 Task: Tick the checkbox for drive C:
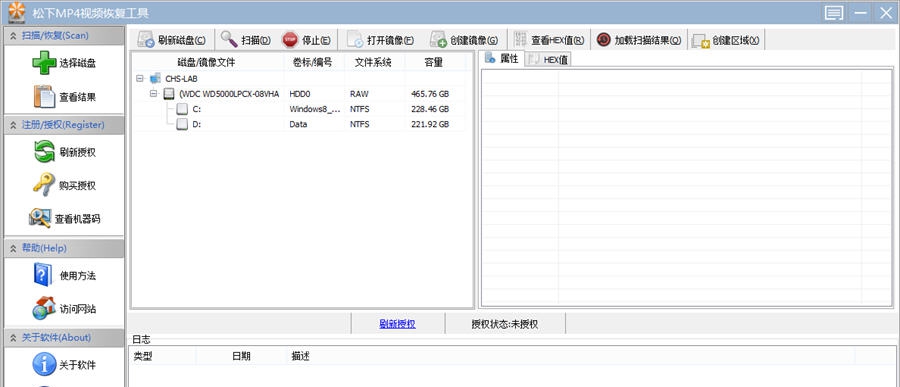(182, 109)
